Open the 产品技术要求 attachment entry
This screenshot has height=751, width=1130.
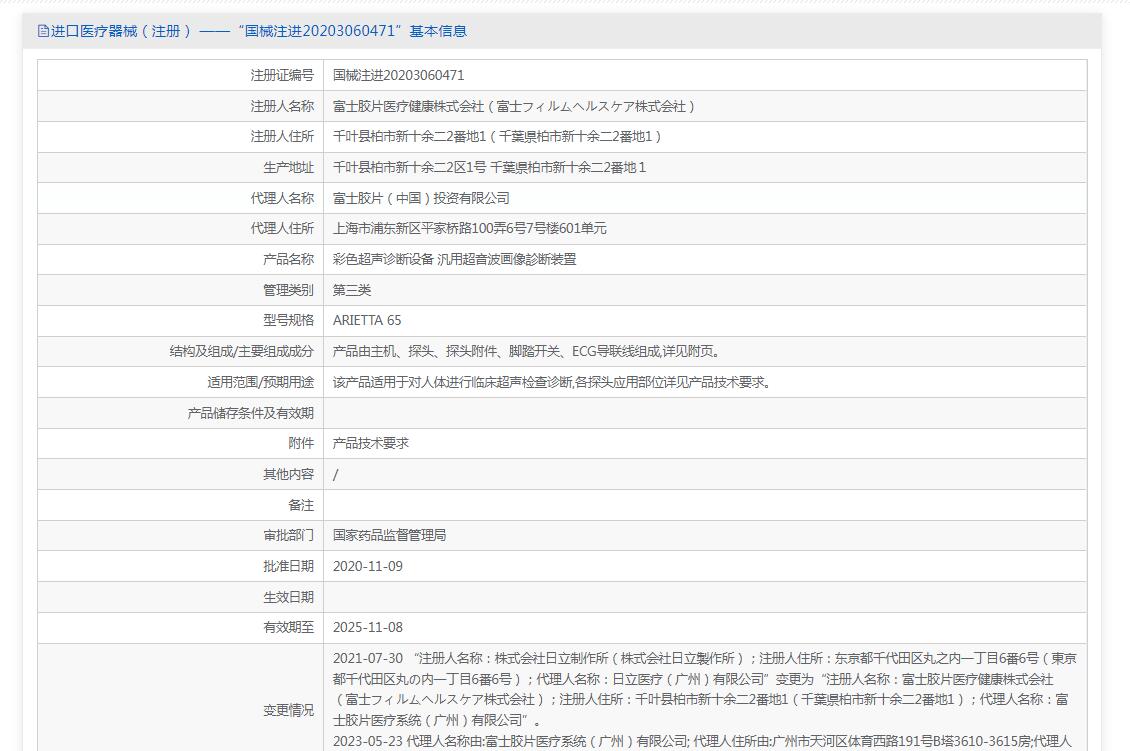(370, 443)
